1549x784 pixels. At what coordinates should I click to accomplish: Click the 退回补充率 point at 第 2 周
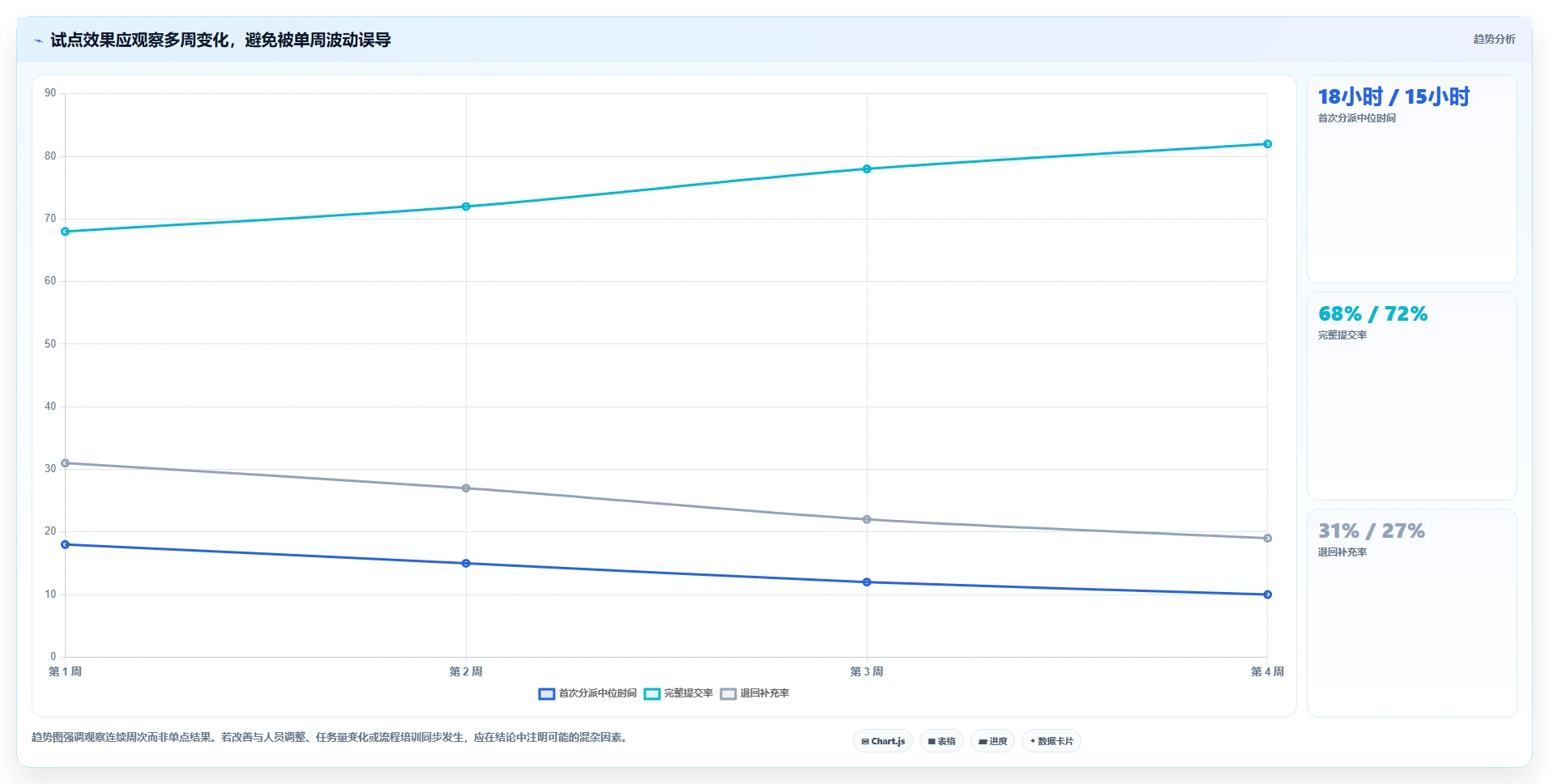point(466,488)
